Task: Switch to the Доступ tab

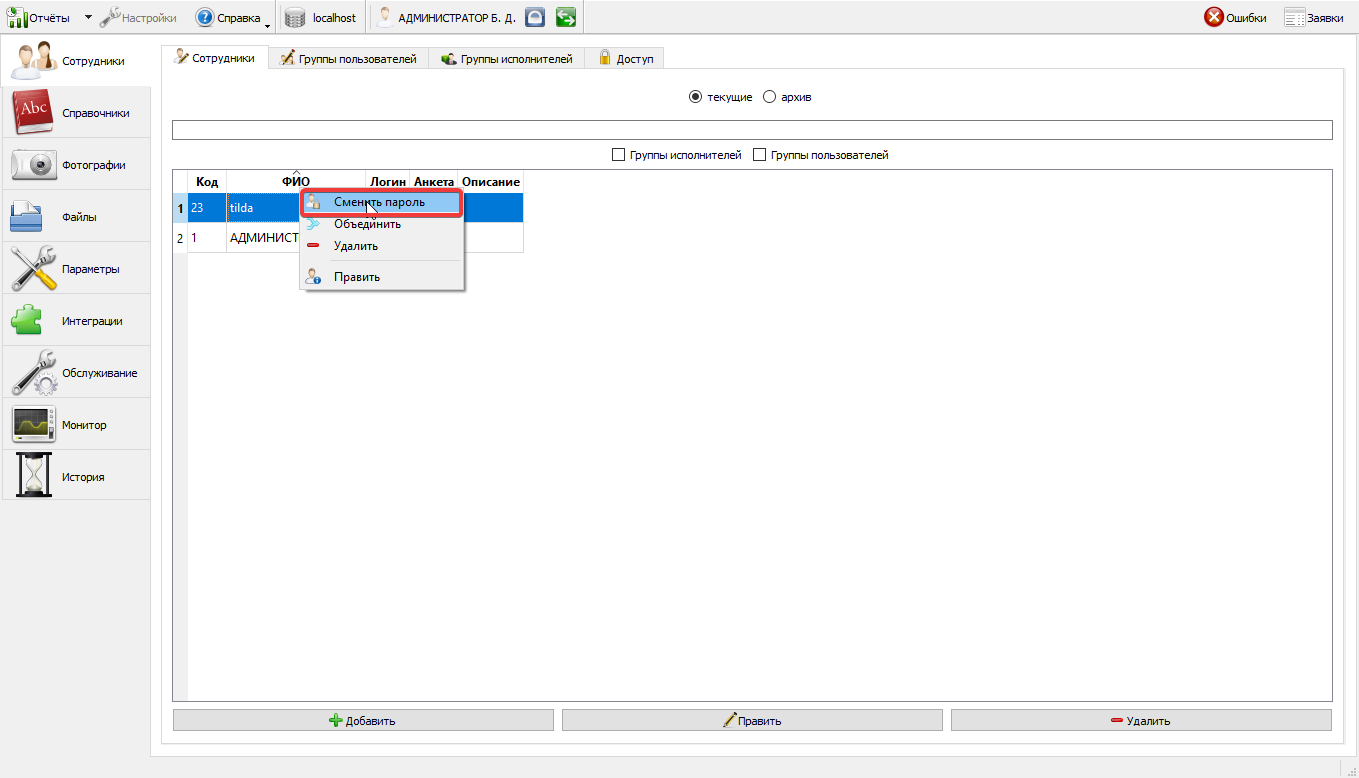Action: click(625, 59)
